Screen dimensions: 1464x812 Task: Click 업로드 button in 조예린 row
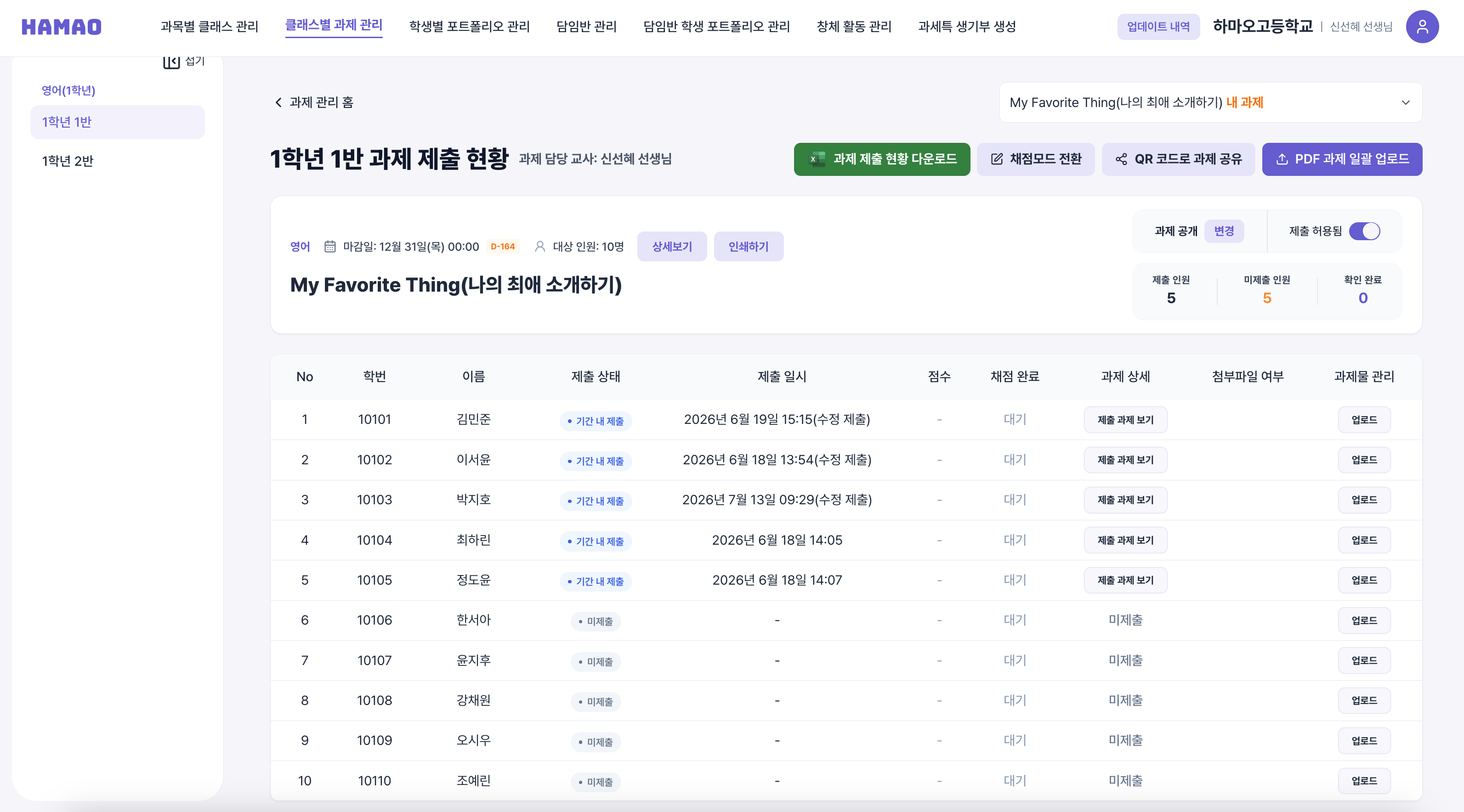[x=1364, y=781]
